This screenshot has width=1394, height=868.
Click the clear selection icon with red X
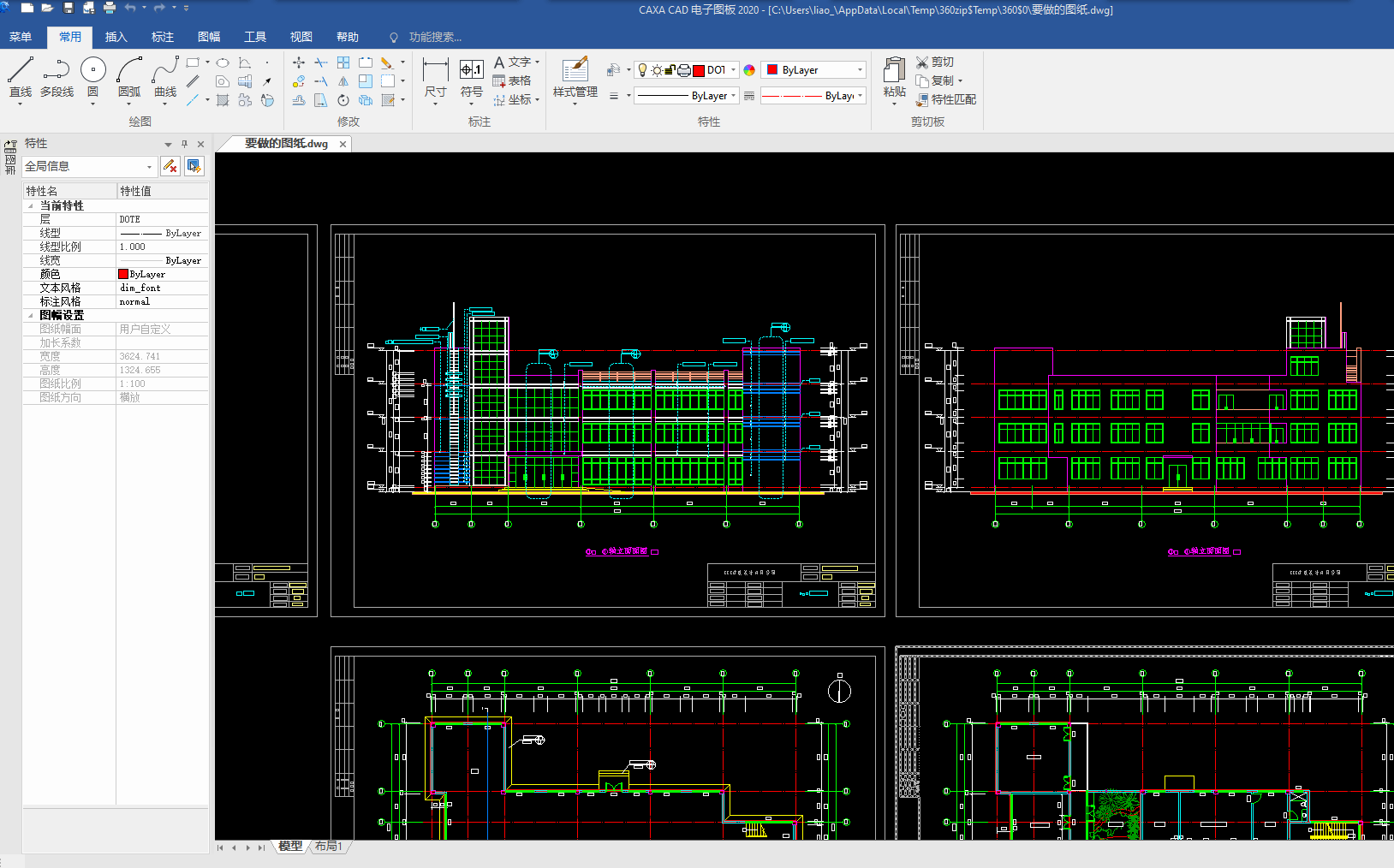pyautogui.click(x=170, y=166)
